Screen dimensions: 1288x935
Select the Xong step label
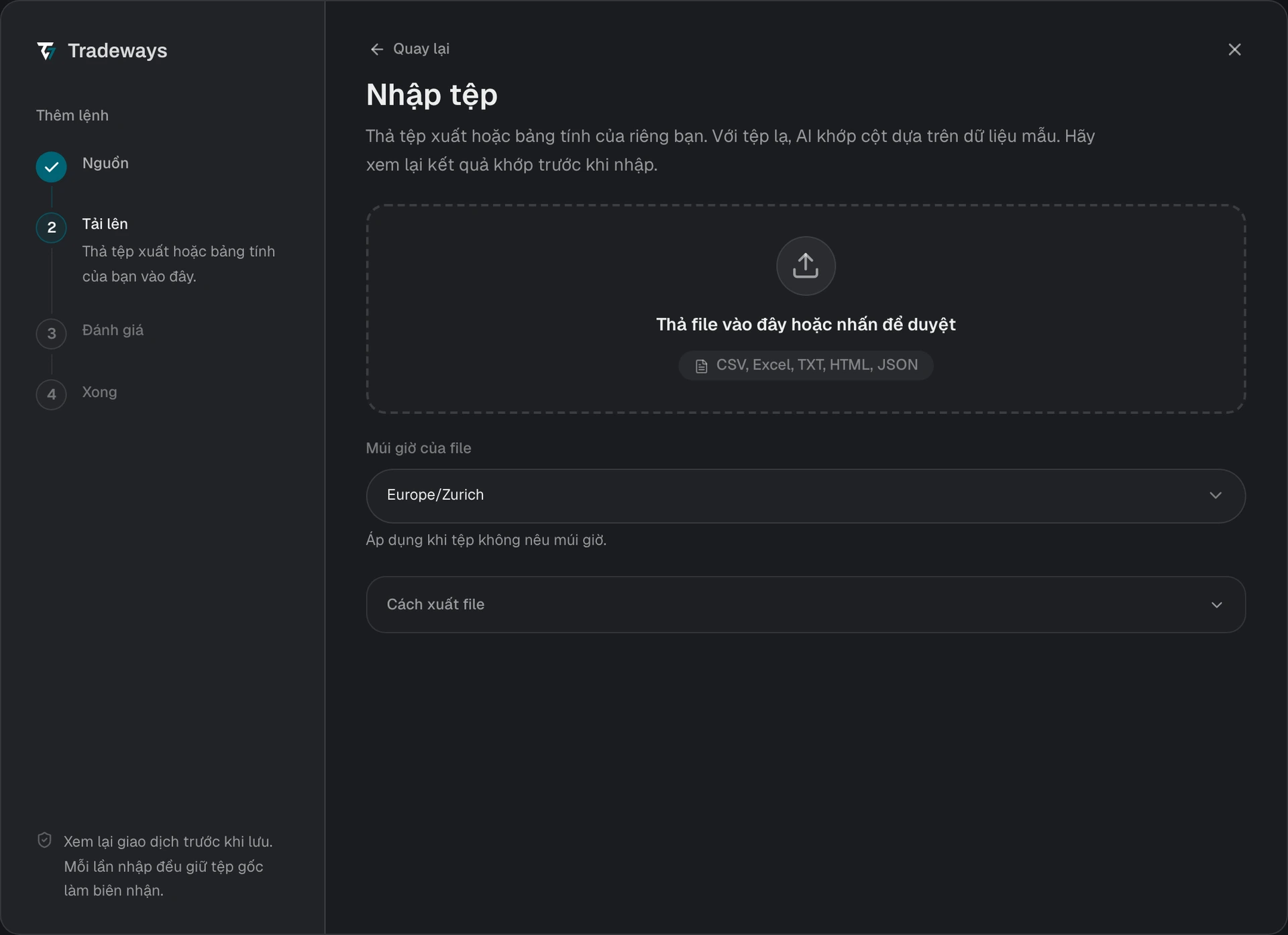pos(99,392)
